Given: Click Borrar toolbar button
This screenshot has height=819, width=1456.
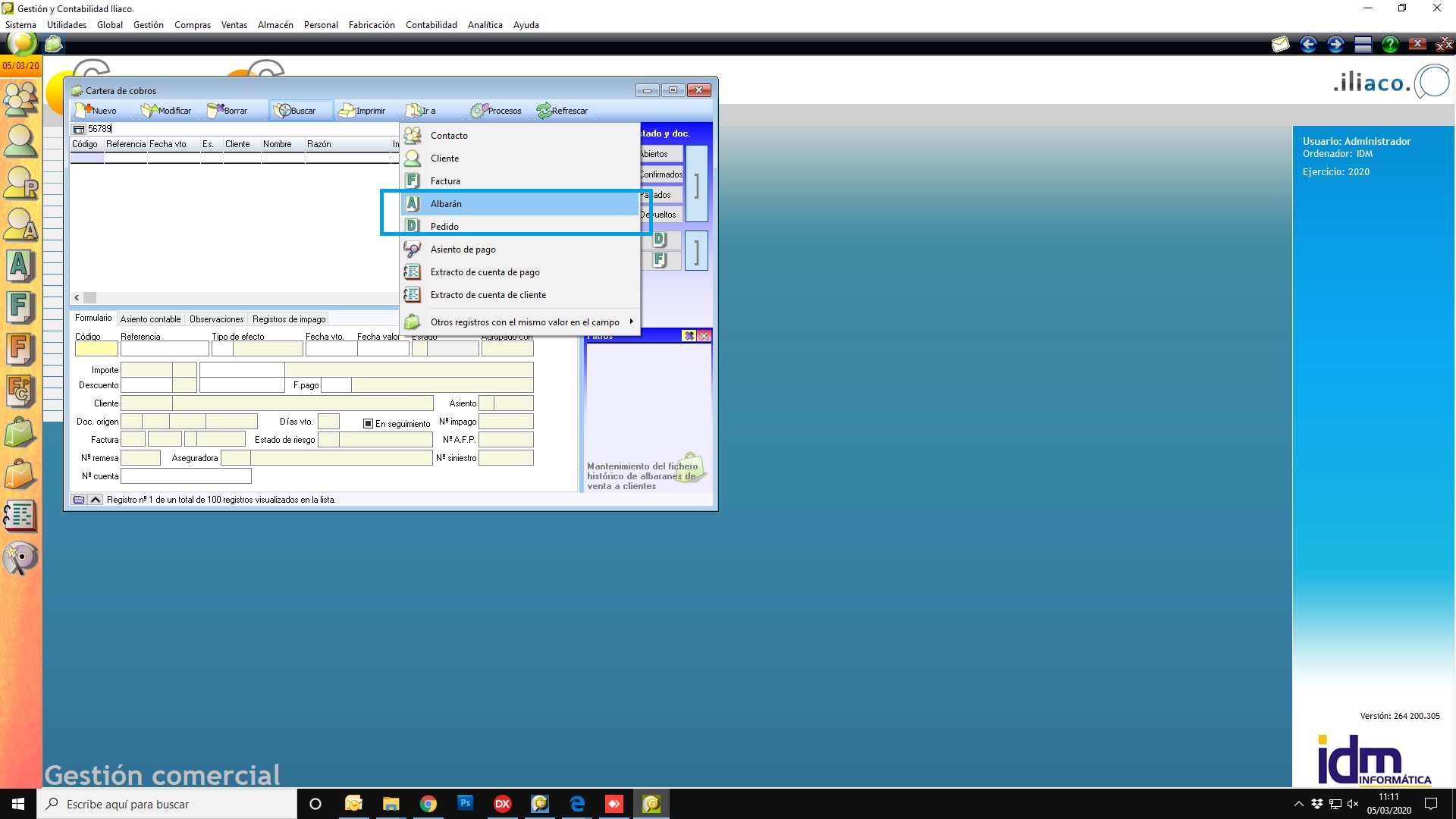Looking at the screenshot, I should coord(227,111).
